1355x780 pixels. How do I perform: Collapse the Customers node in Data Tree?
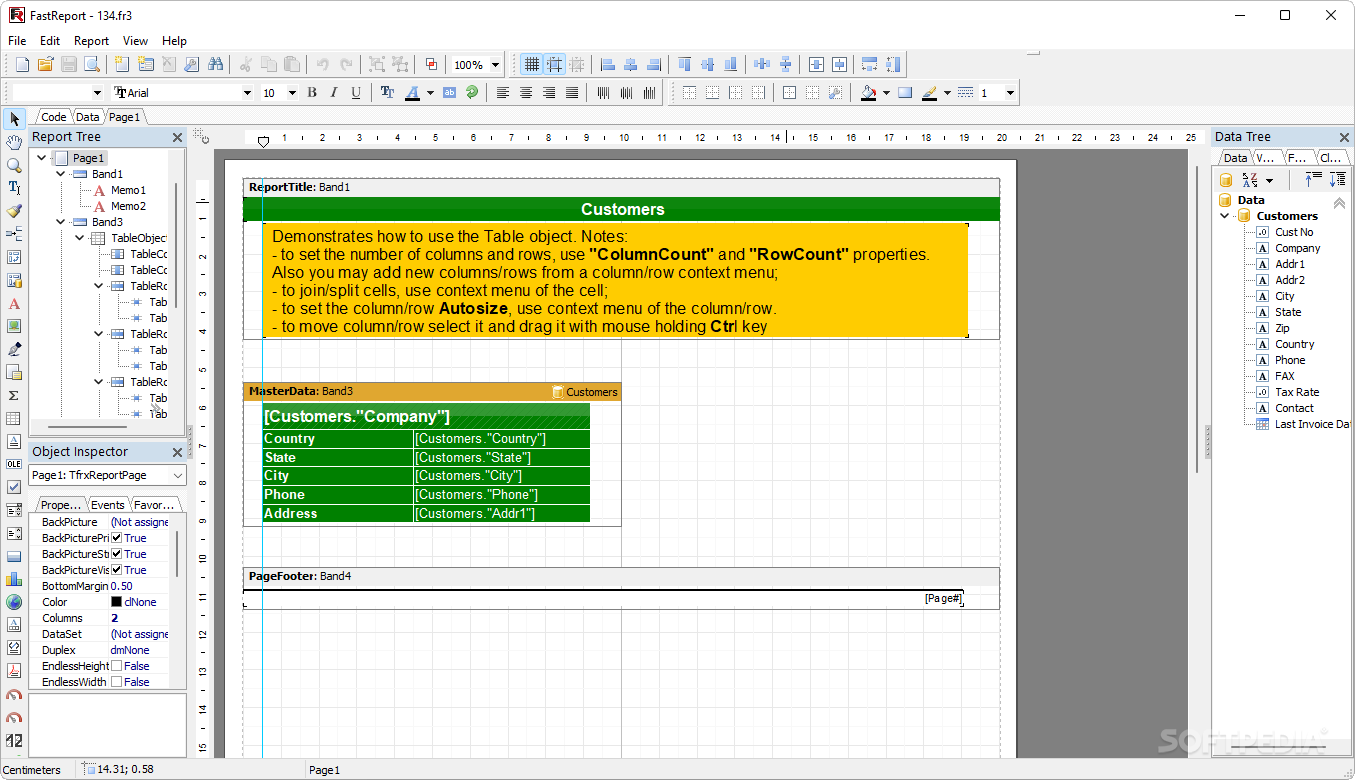[1224, 216]
